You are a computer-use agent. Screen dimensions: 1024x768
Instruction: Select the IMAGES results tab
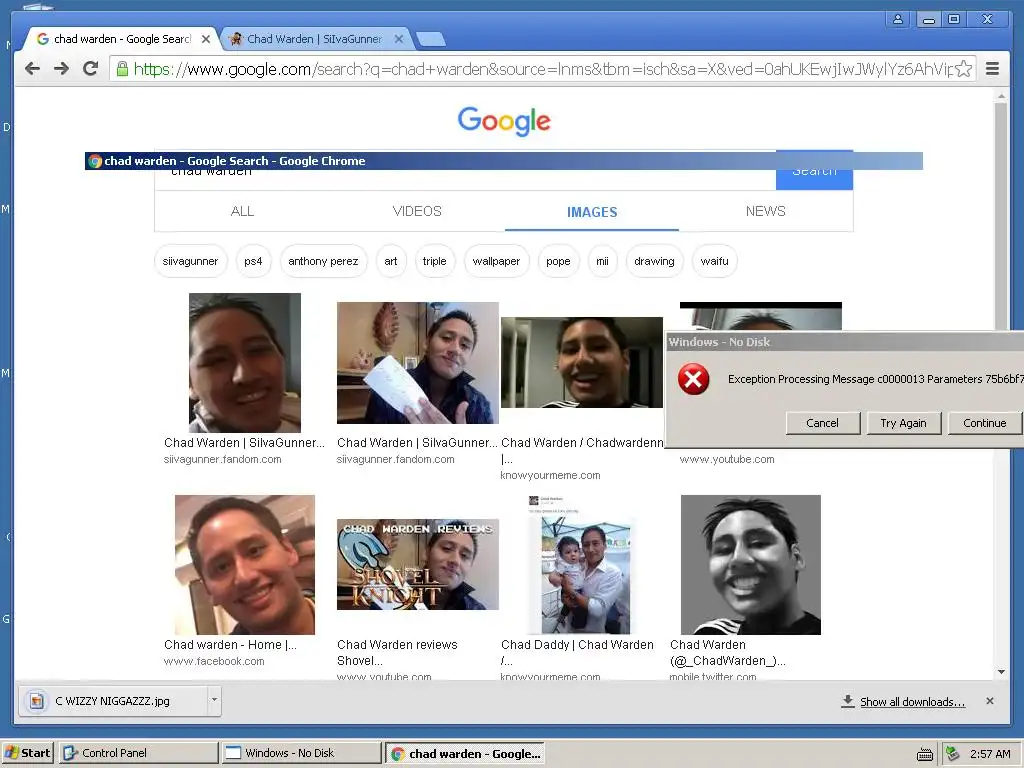click(x=592, y=212)
